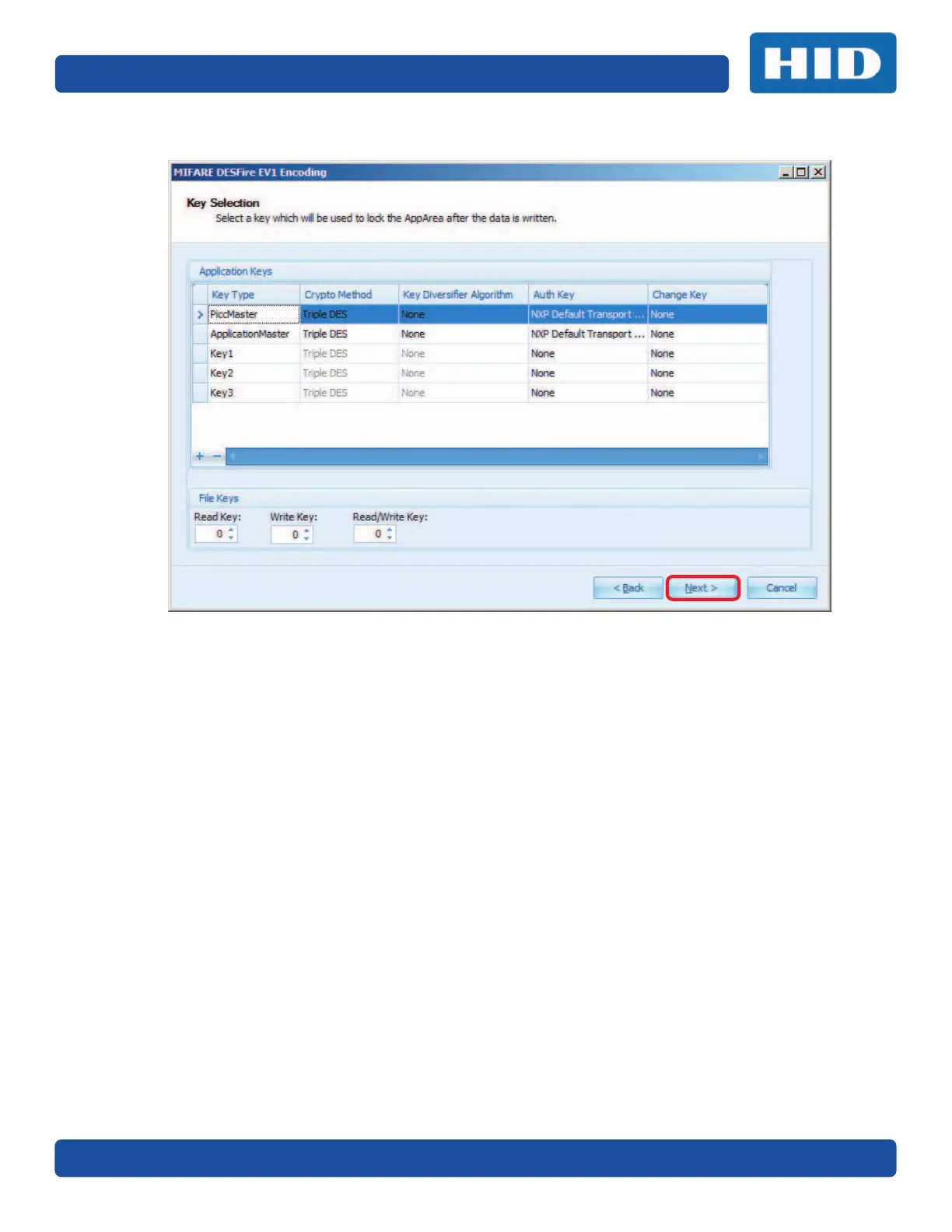Click the Change Key column header

tap(707, 295)
